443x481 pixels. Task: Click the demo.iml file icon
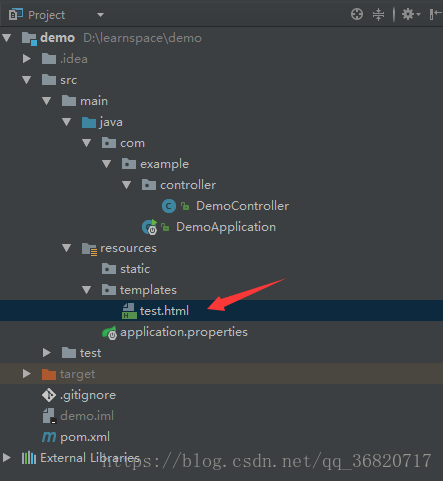50,416
